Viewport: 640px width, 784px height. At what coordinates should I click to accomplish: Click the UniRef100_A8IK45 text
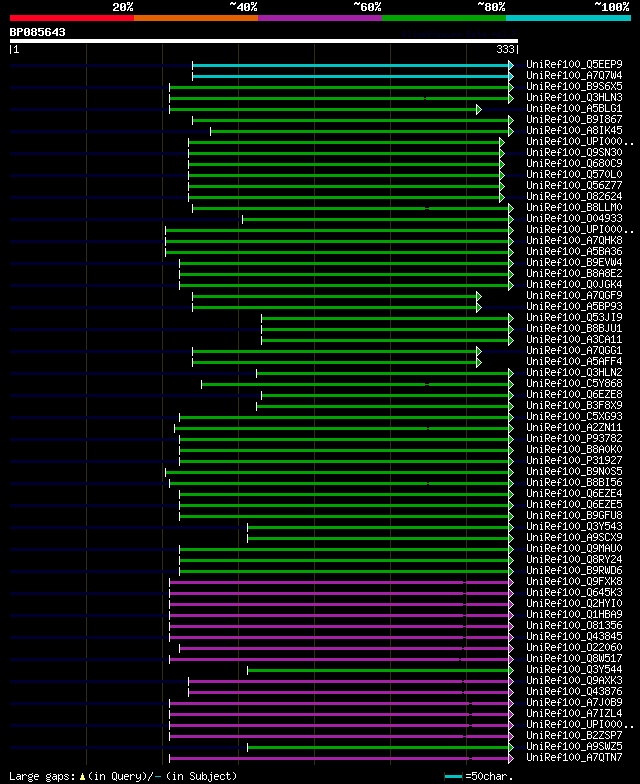(574, 130)
